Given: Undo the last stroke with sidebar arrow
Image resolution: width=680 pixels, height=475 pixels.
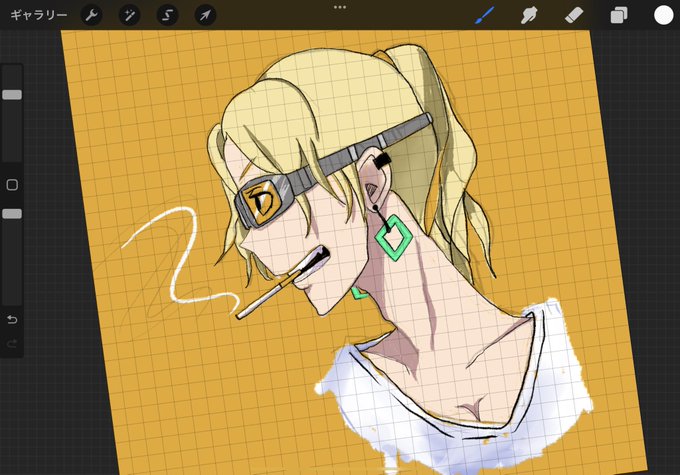Looking at the screenshot, I should point(12,320).
